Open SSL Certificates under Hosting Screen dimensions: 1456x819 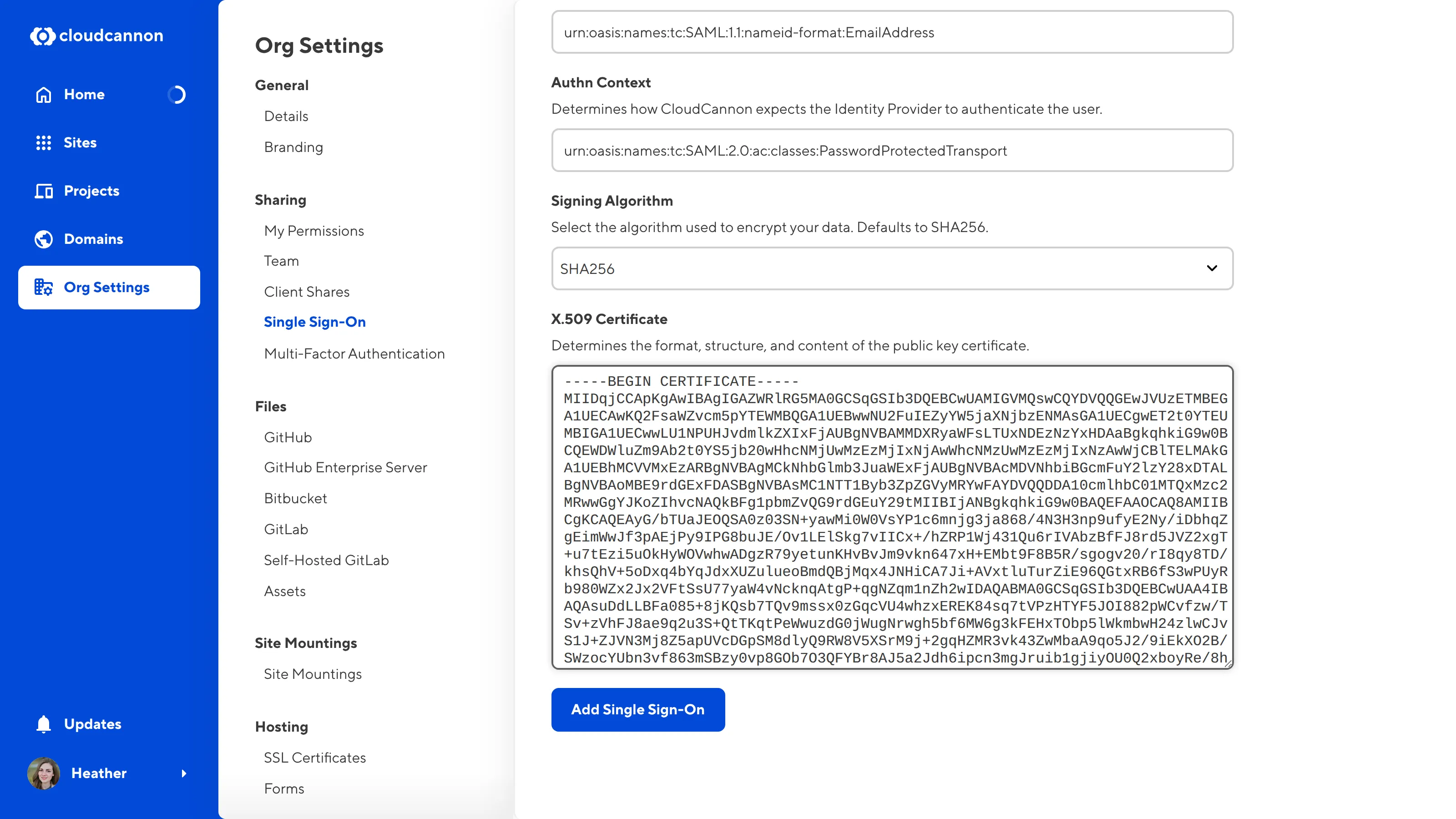(314, 758)
